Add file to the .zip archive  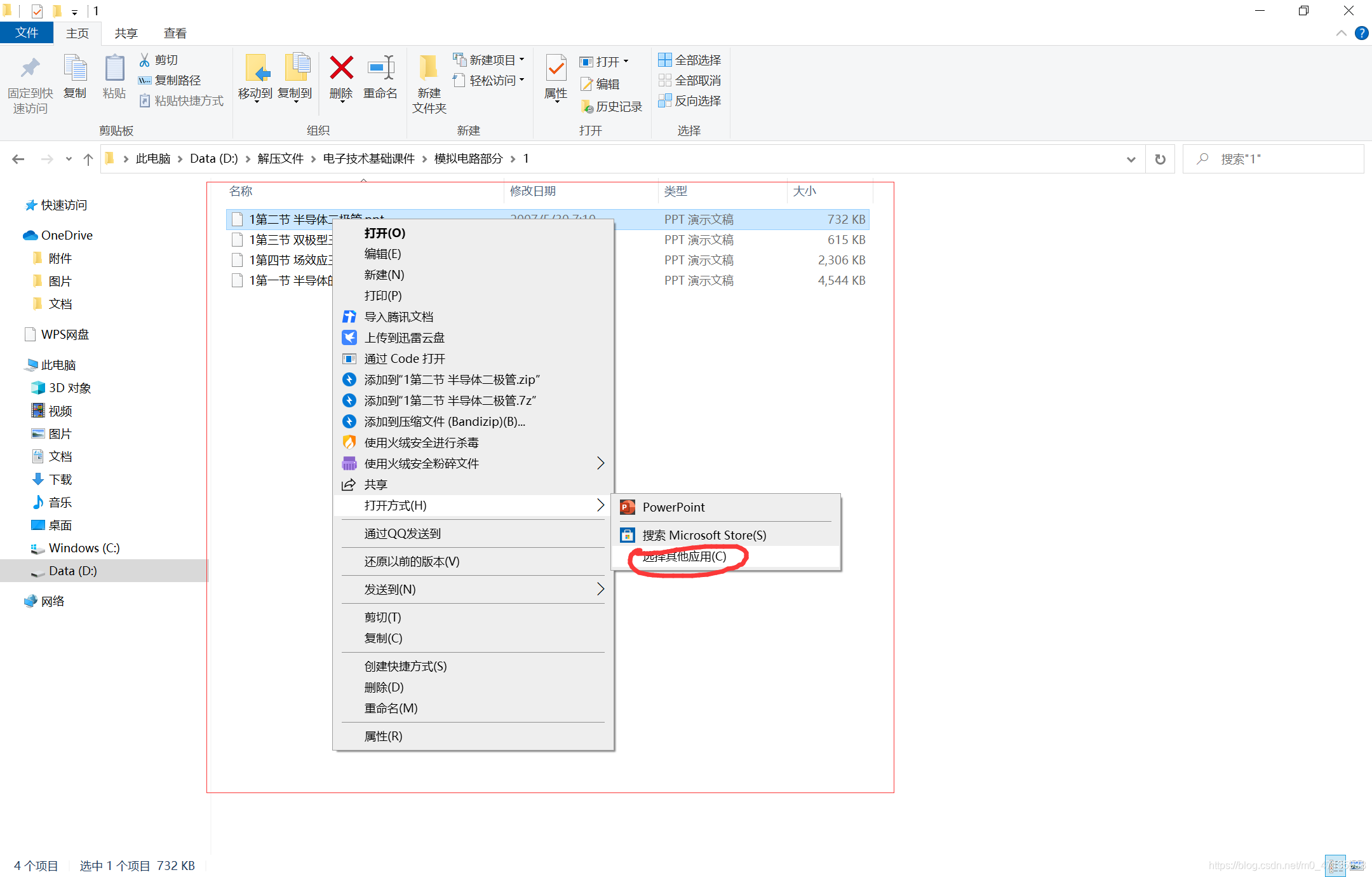click(473, 379)
